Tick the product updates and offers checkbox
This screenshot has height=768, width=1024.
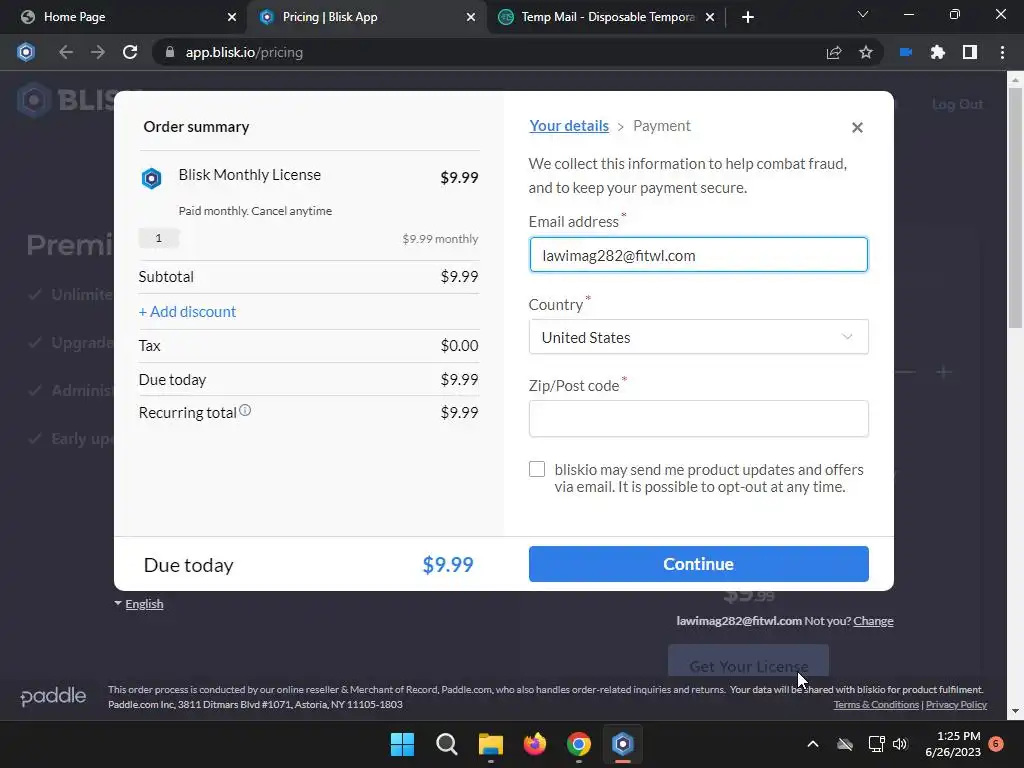coord(537,469)
